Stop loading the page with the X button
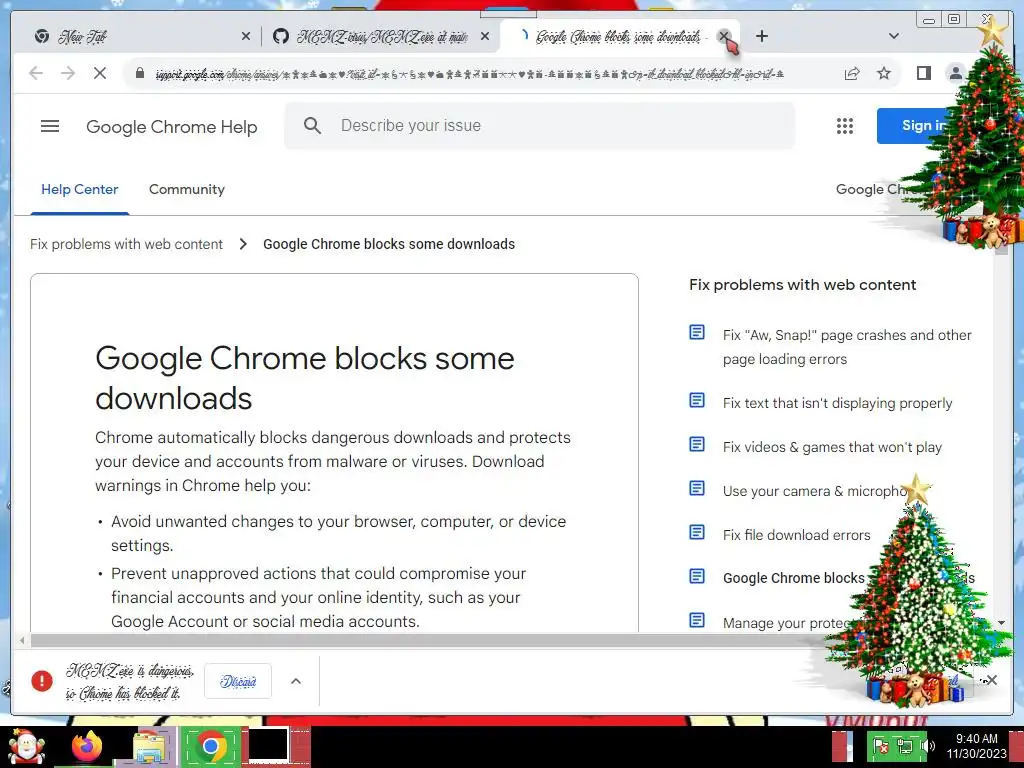Viewport: 1024px width, 768px height. tap(100, 73)
